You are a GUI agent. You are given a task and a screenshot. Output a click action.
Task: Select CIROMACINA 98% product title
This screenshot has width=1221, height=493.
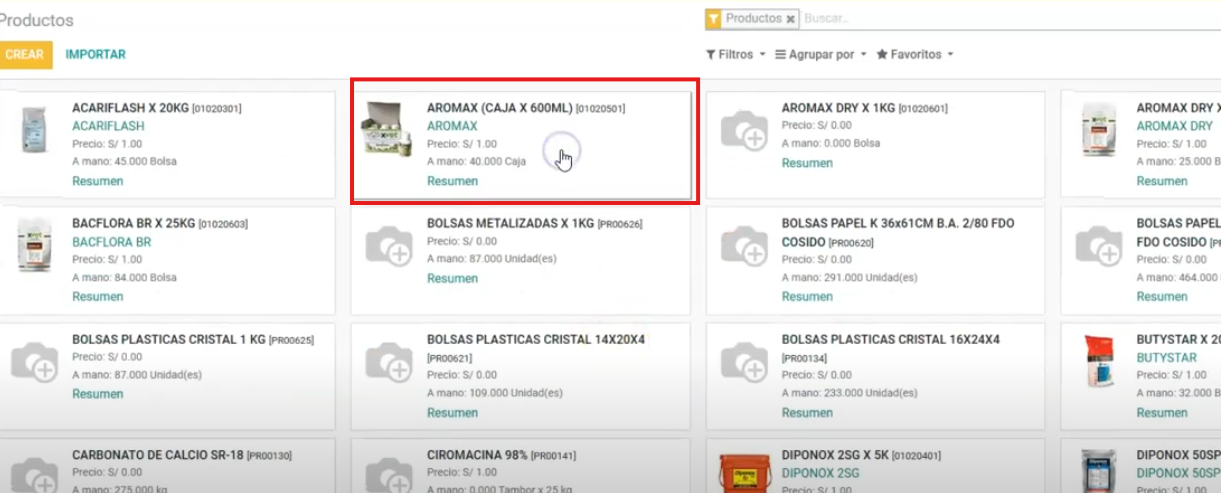477,455
